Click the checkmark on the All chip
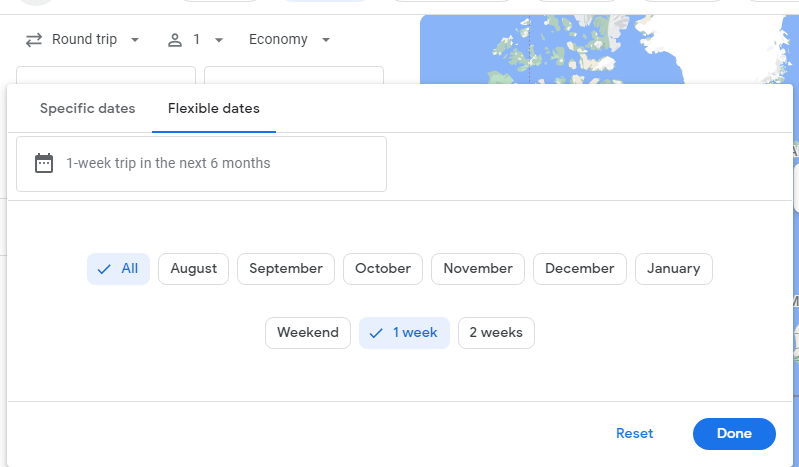The width and height of the screenshot is (799, 467). [x=104, y=269]
